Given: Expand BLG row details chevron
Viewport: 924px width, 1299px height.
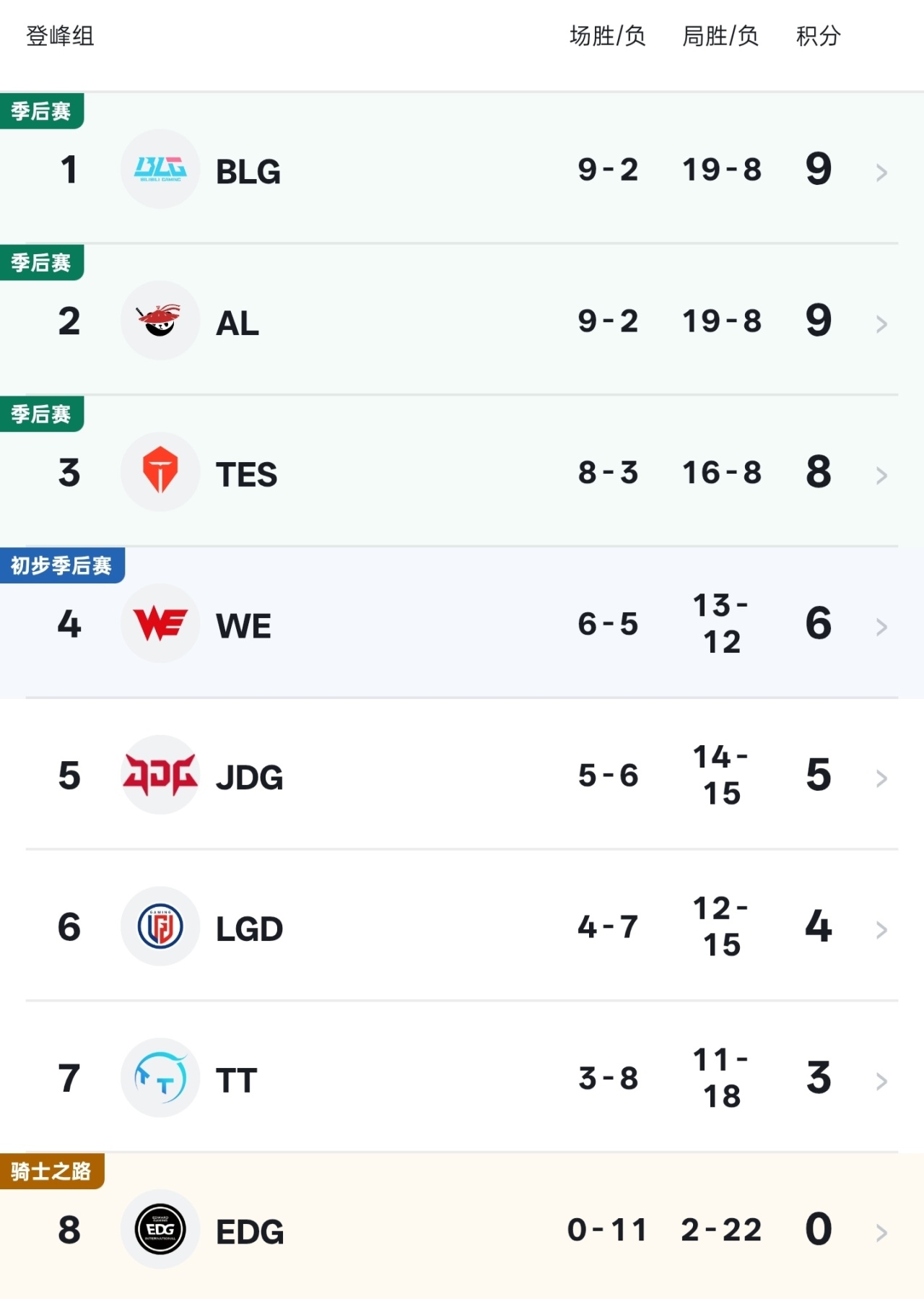Looking at the screenshot, I should coord(881,173).
